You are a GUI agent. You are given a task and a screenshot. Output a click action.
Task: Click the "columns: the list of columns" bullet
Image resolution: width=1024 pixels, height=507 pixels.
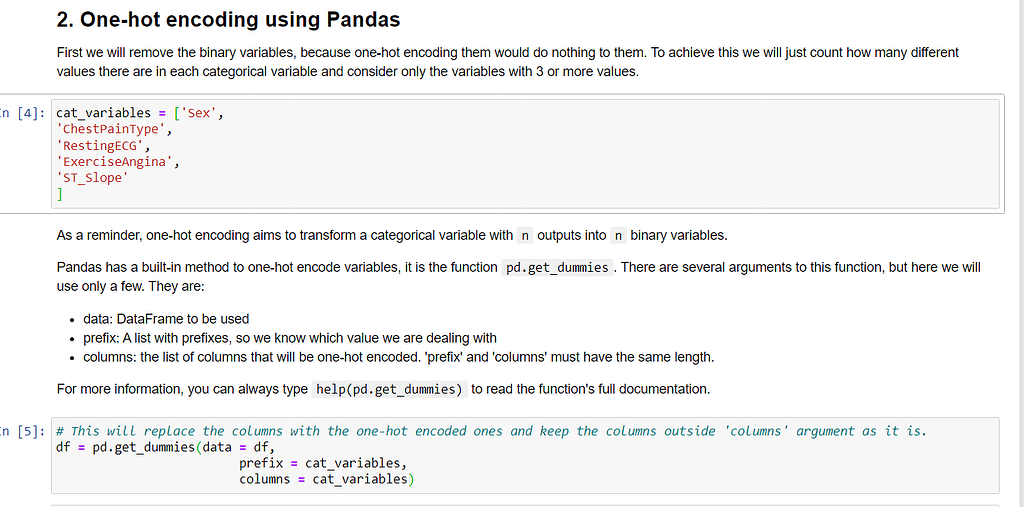398,357
